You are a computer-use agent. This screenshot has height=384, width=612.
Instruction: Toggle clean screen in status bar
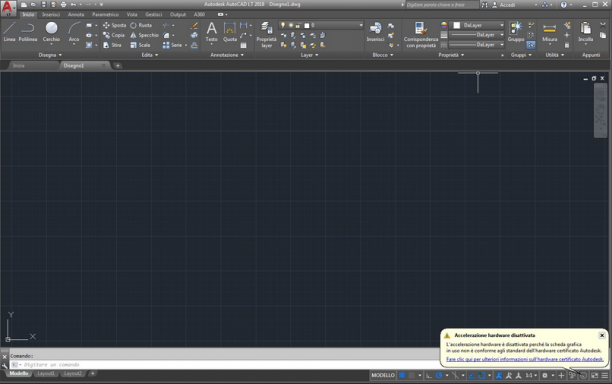[594, 375]
